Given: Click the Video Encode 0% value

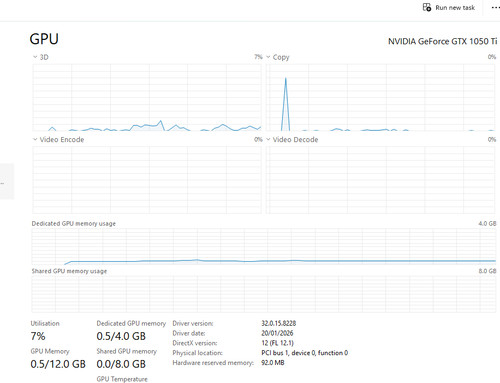Looking at the screenshot, I should 258,139.
